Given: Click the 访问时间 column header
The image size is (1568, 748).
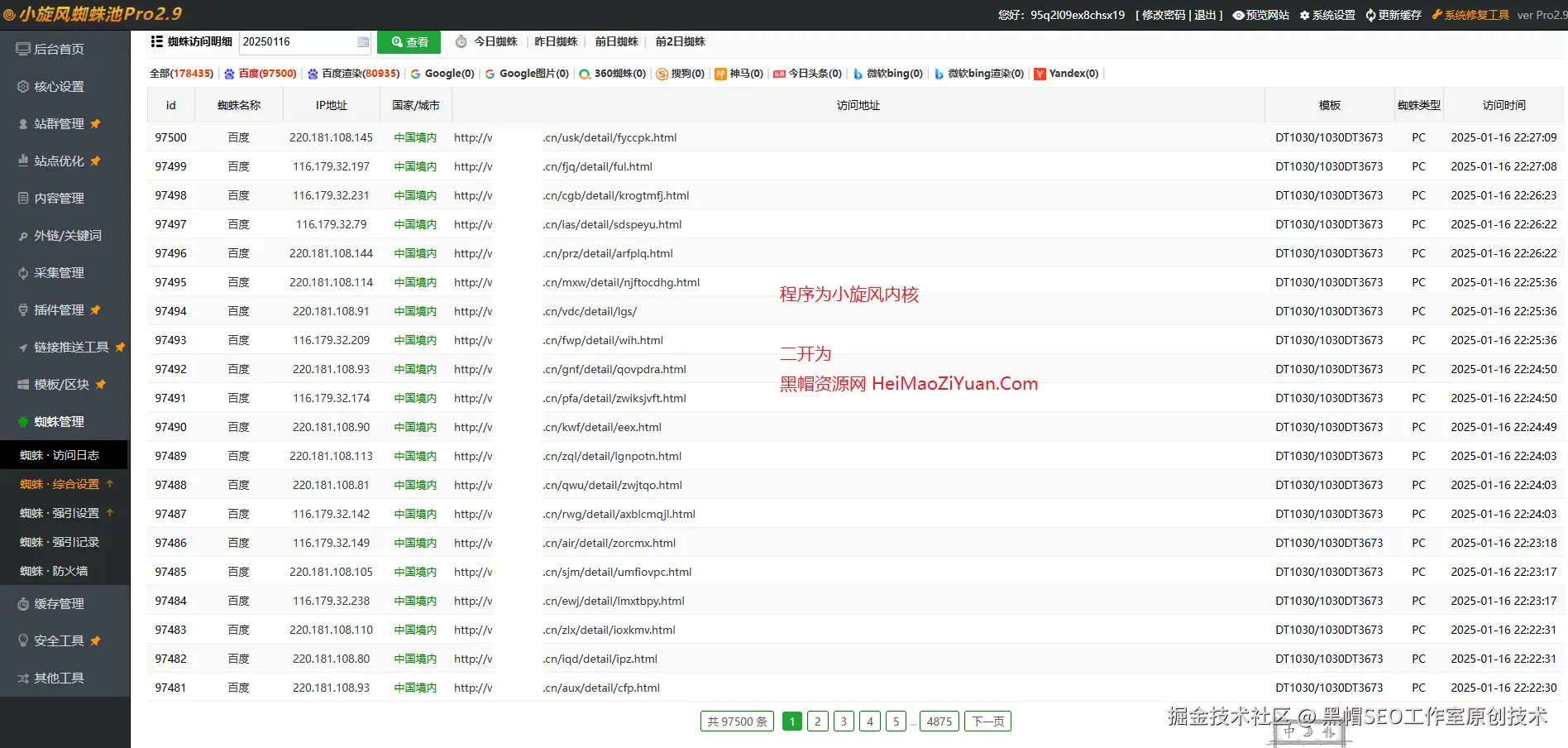Looking at the screenshot, I should pyautogui.click(x=1504, y=105).
